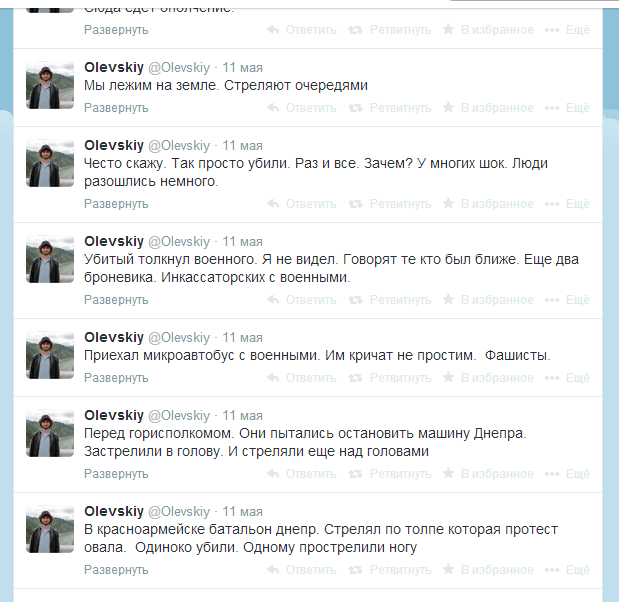This screenshot has width=619, height=602.
Task: Reply to the "Приехал микроавтобус" tweet
Action: pos(302,378)
